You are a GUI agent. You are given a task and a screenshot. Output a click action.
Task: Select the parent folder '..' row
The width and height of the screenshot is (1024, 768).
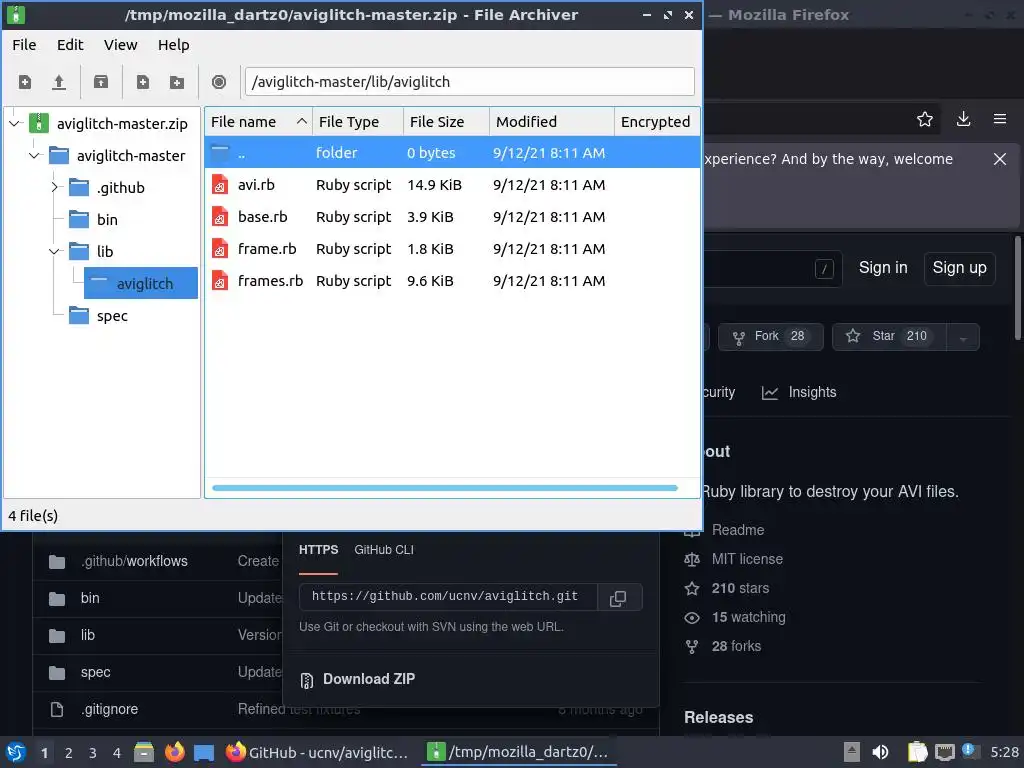point(452,153)
